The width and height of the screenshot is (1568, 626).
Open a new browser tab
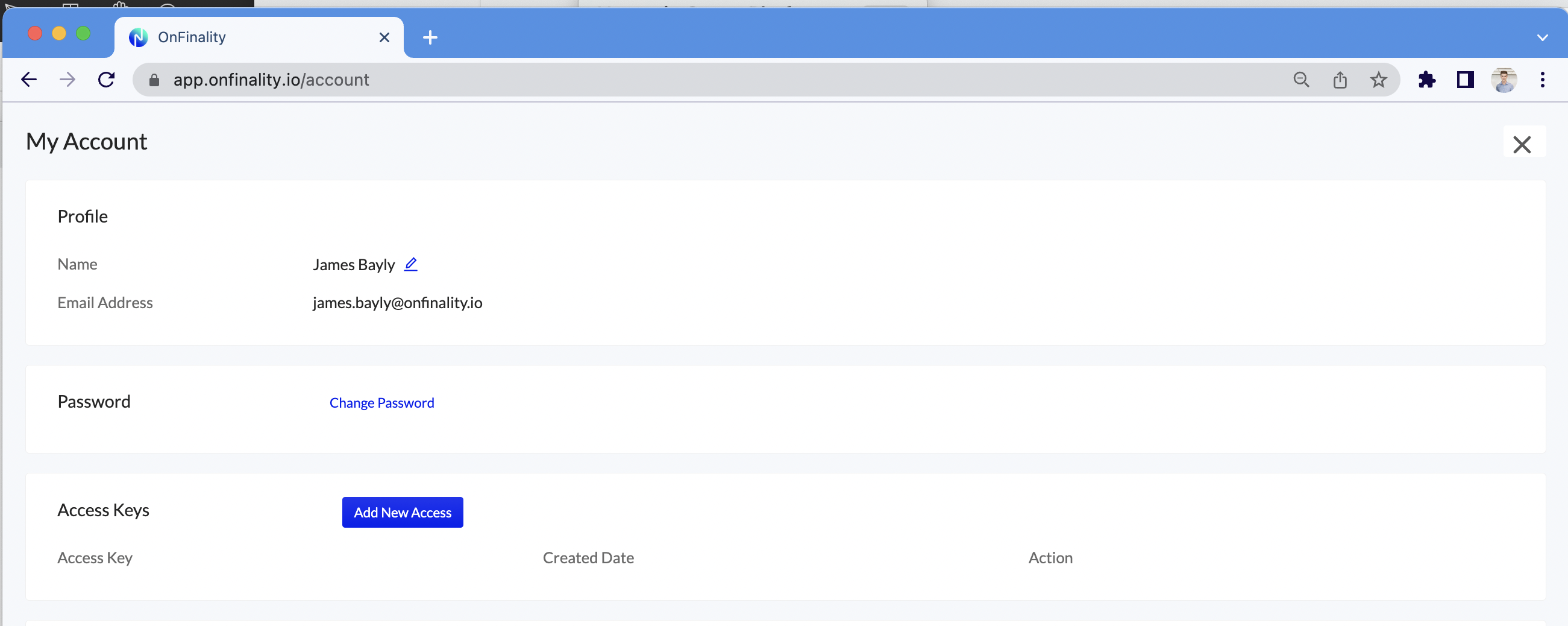pos(430,38)
